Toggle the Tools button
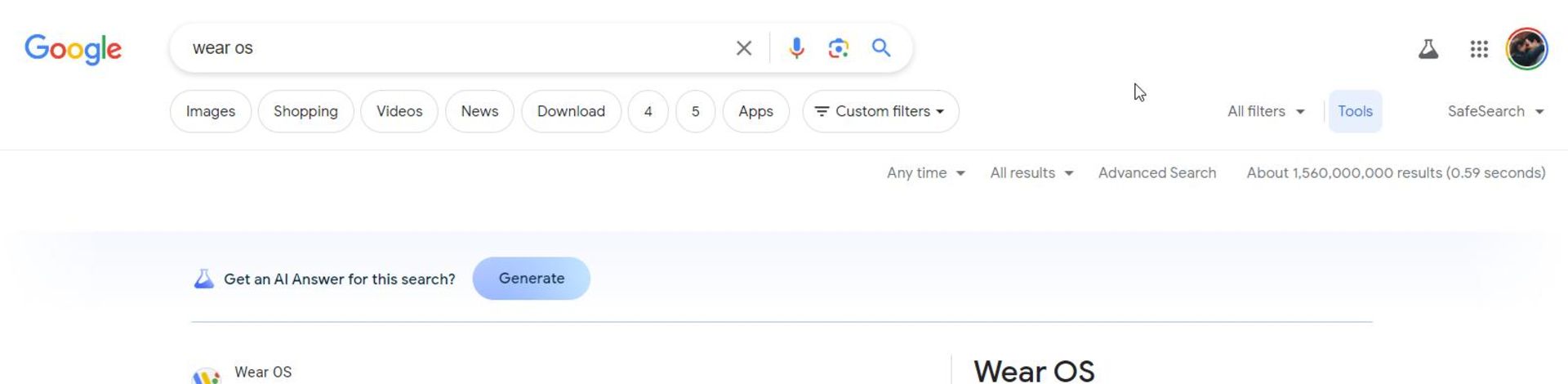The image size is (1568, 384). [1355, 111]
